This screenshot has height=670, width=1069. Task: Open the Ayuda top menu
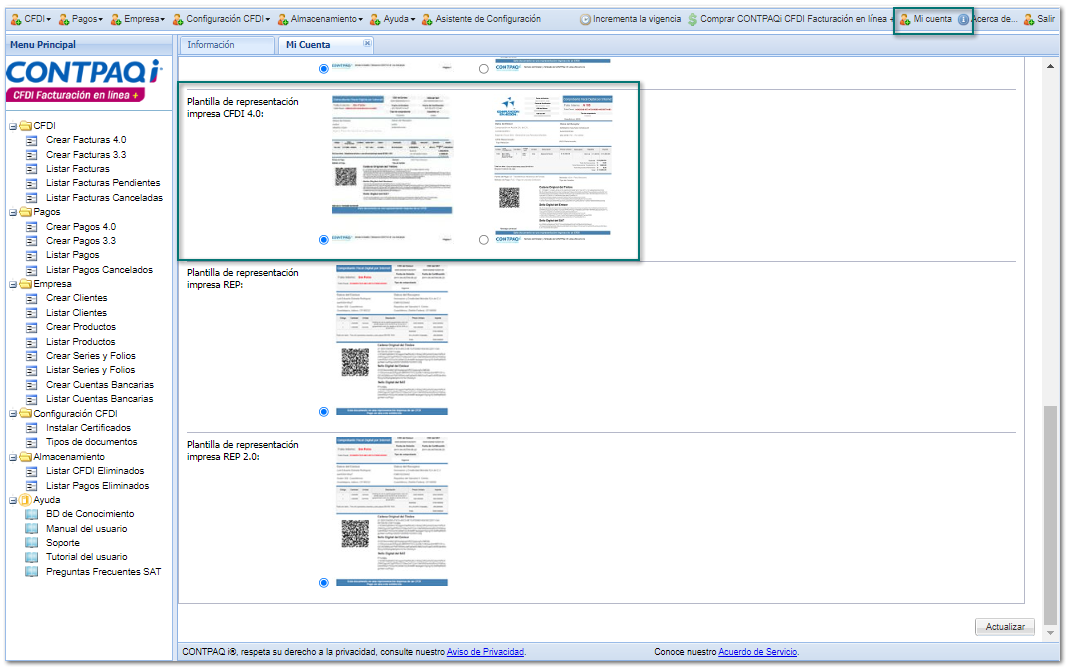point(392,19)
